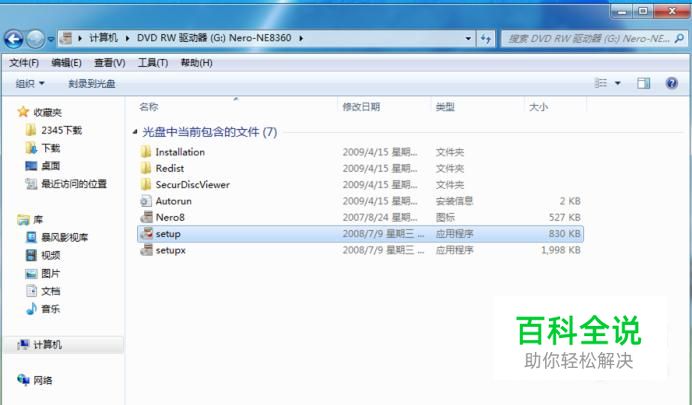The width and height of the screenshot is (692, 405).
Task: Collapse 光盘中当前包含的文件 (7) group
Action: 135,132
